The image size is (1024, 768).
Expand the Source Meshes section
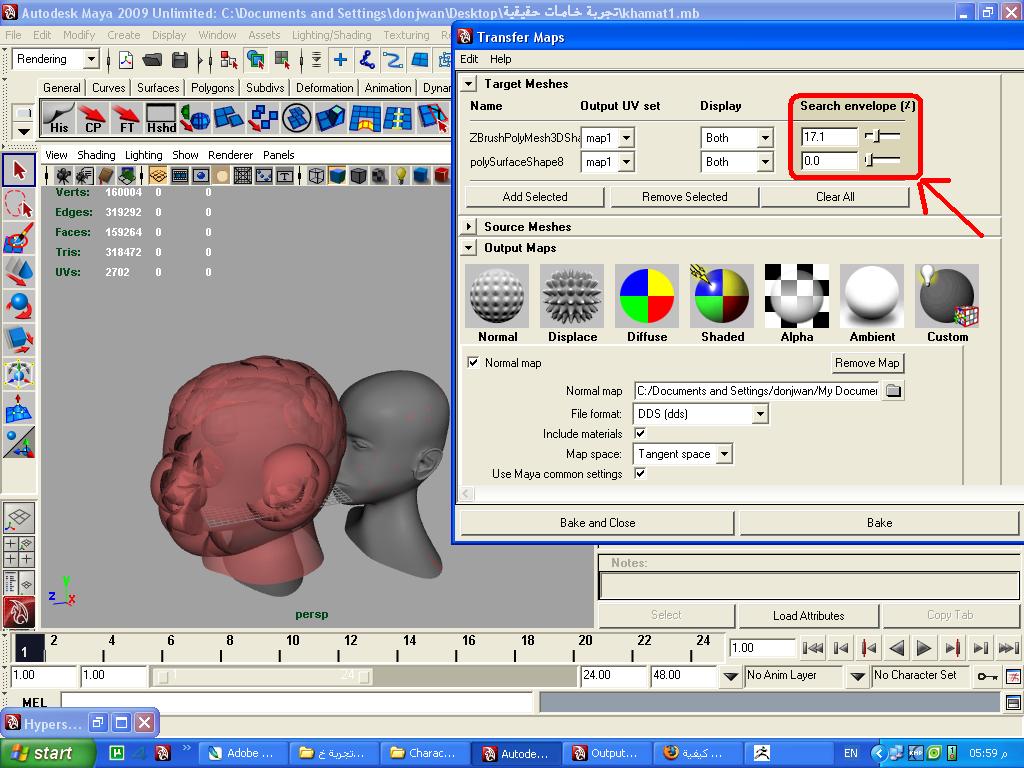pyautogui.click(x=468, y=227)
